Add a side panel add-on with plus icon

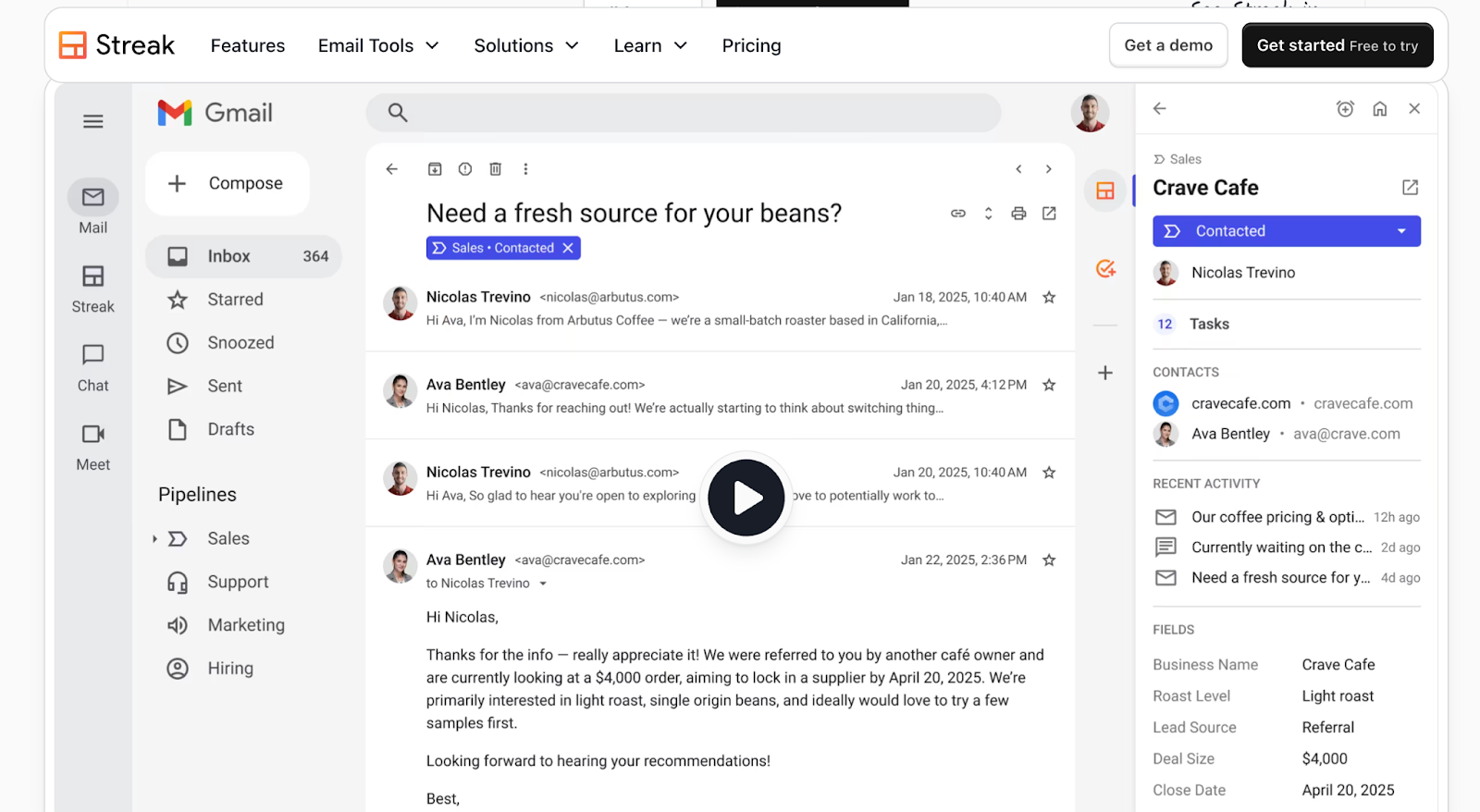tap(1105, 373)
